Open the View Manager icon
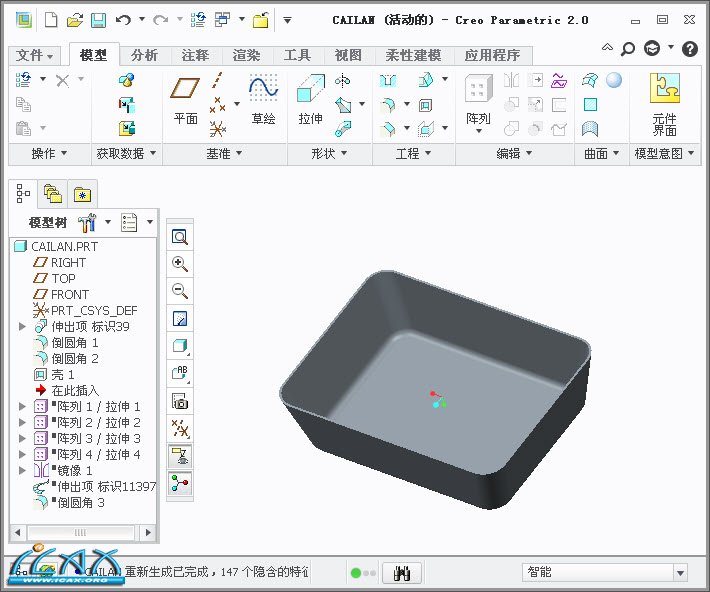 (x=180, y=401)
